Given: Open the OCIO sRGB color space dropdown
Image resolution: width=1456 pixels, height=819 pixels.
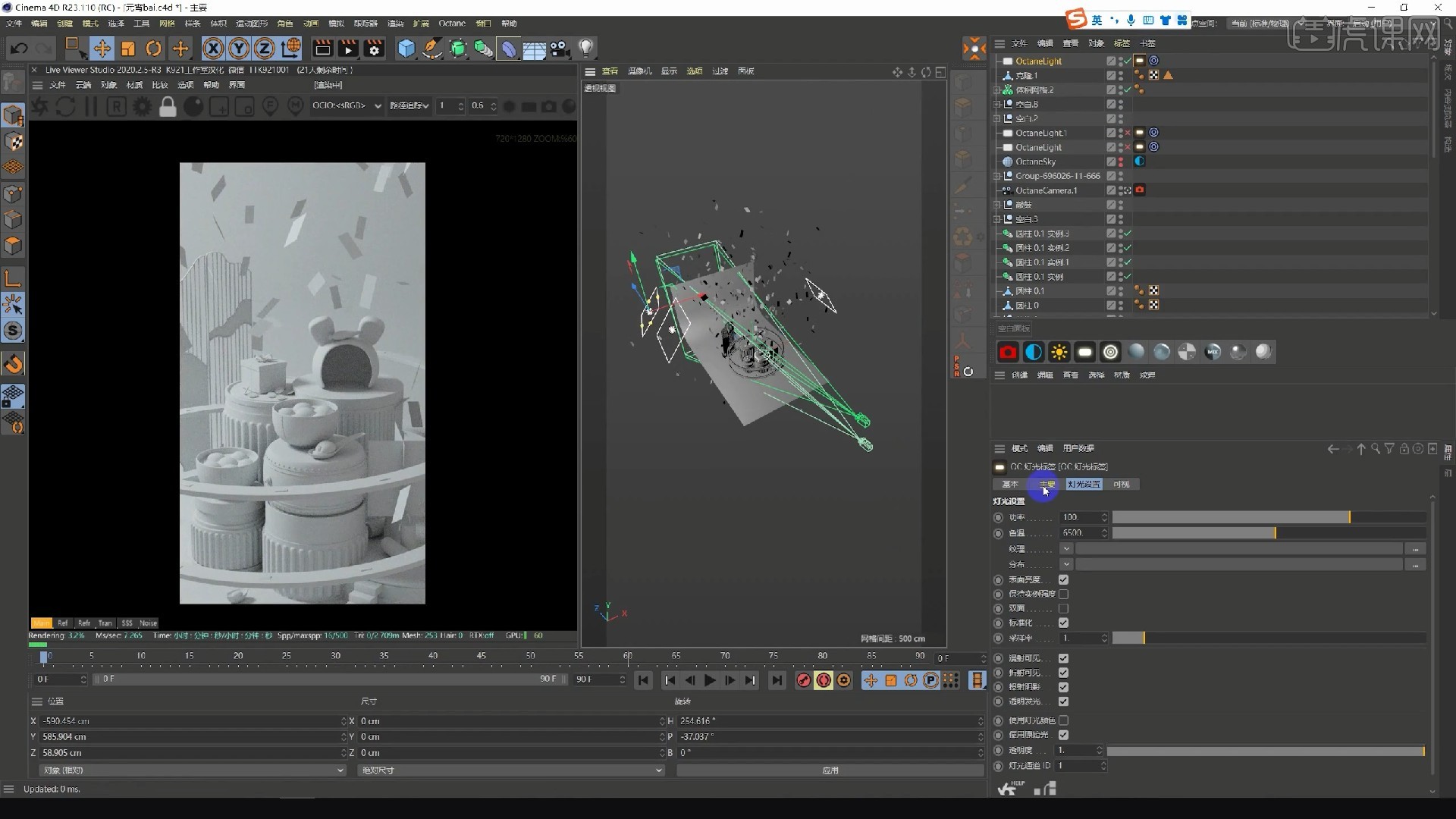Looking at the screenshot, I should pos(347,105).
